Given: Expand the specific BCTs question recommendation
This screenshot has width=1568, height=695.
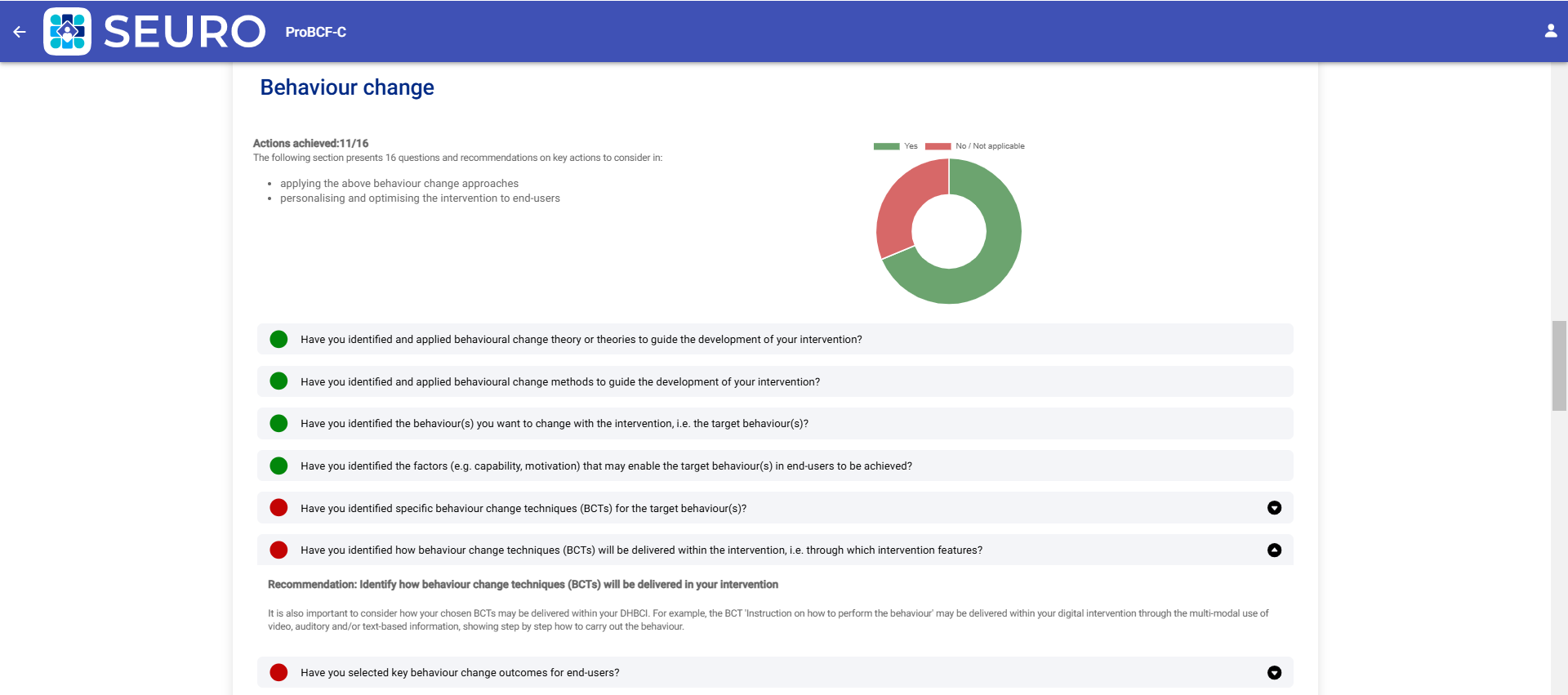Looking at the screenshot, I should 1274,508.
